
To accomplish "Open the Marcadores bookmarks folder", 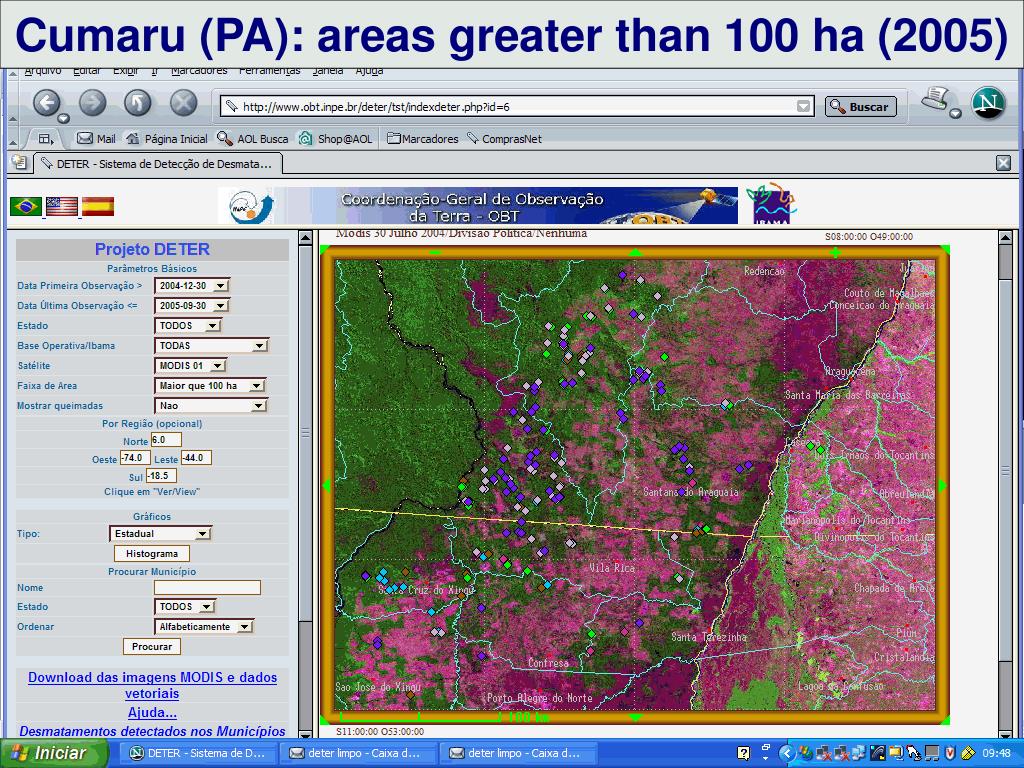I will point(423,138).
